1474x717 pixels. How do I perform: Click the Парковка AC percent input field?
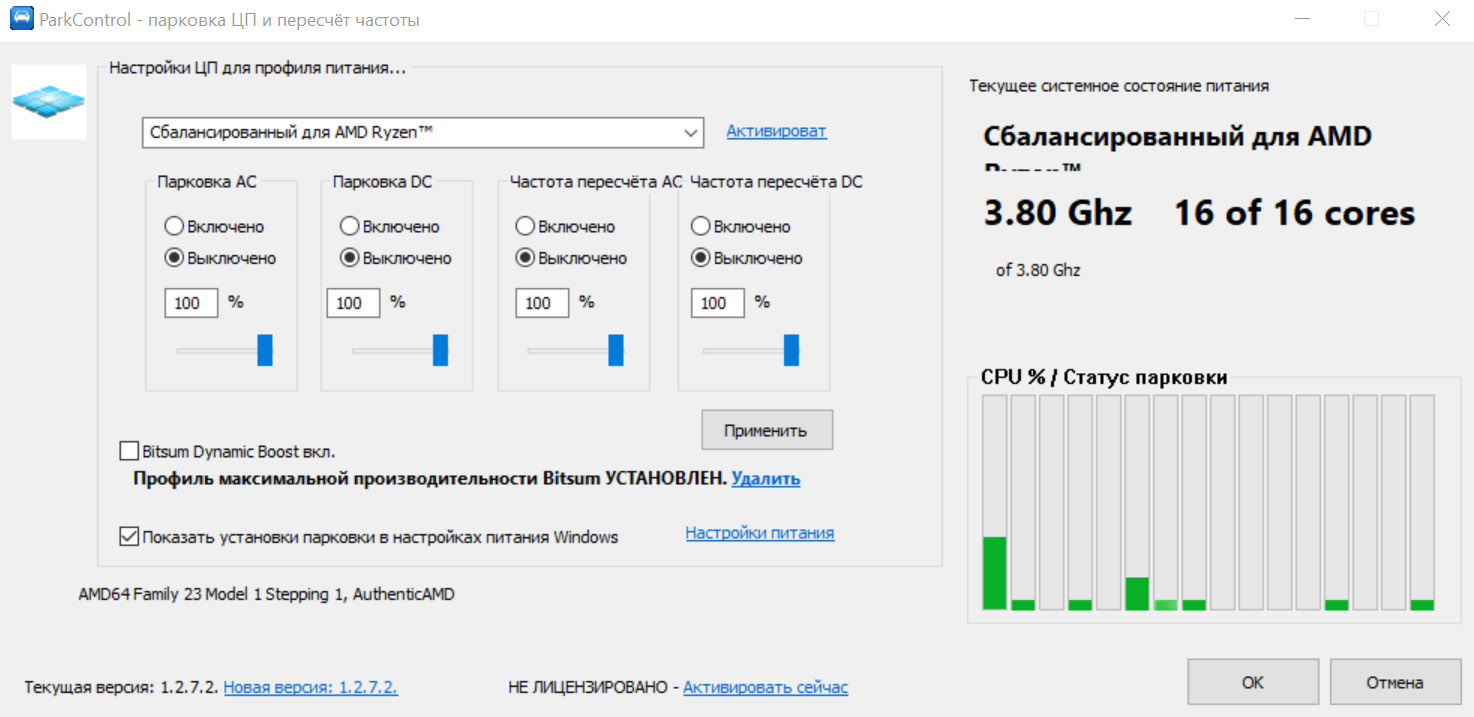click(x=191, y=303)
